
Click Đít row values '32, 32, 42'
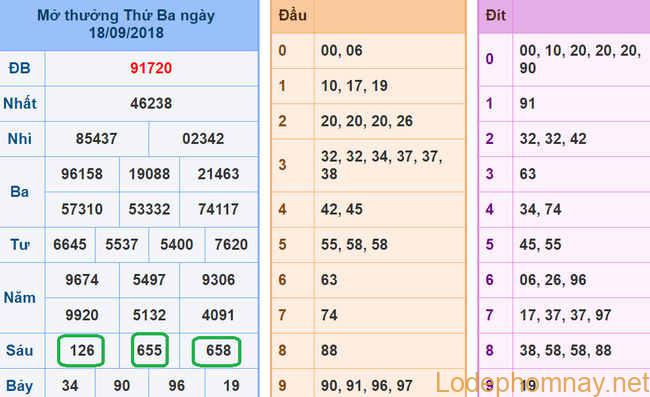[553, 138]
